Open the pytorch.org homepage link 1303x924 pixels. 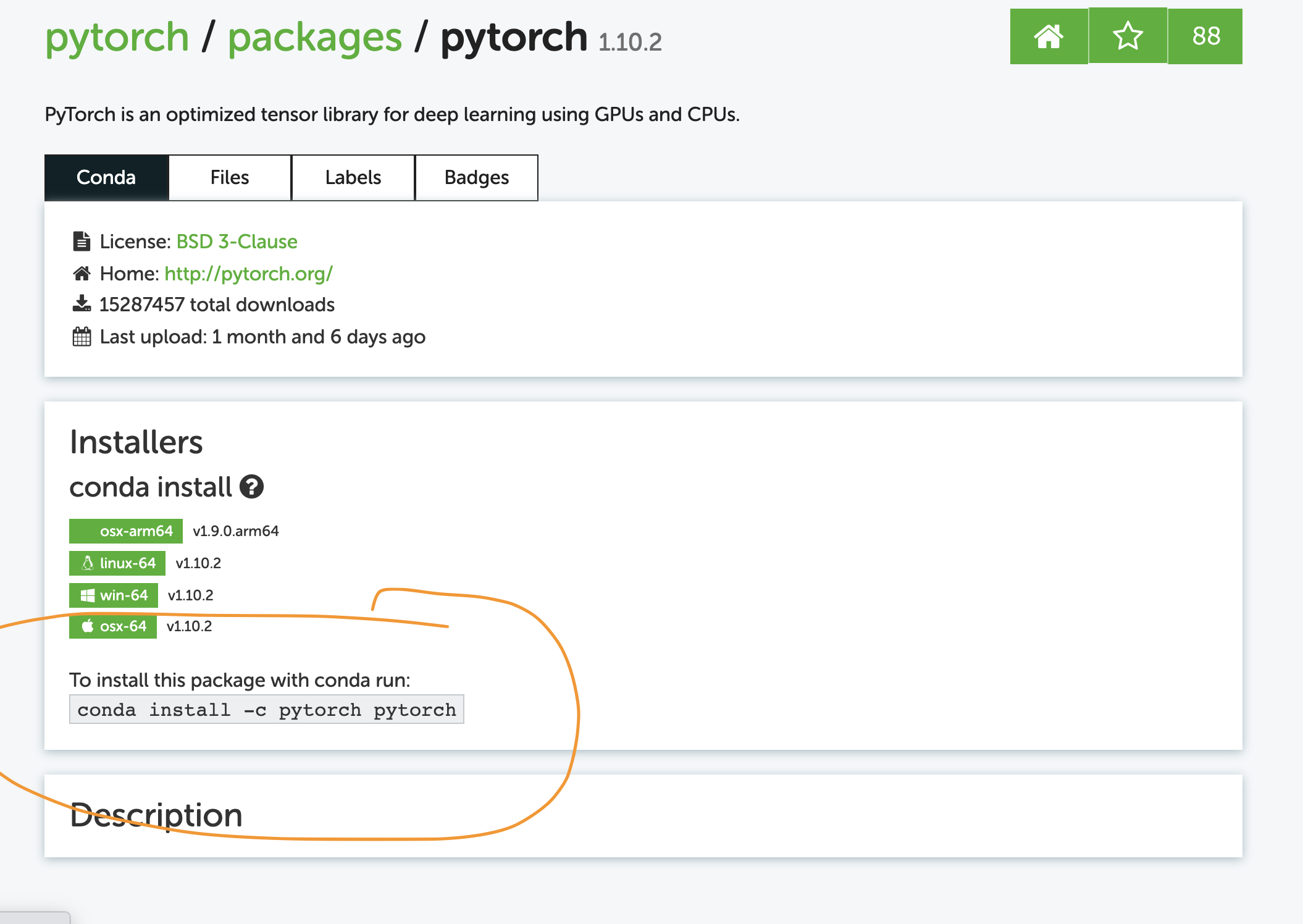tap(248, 272)
